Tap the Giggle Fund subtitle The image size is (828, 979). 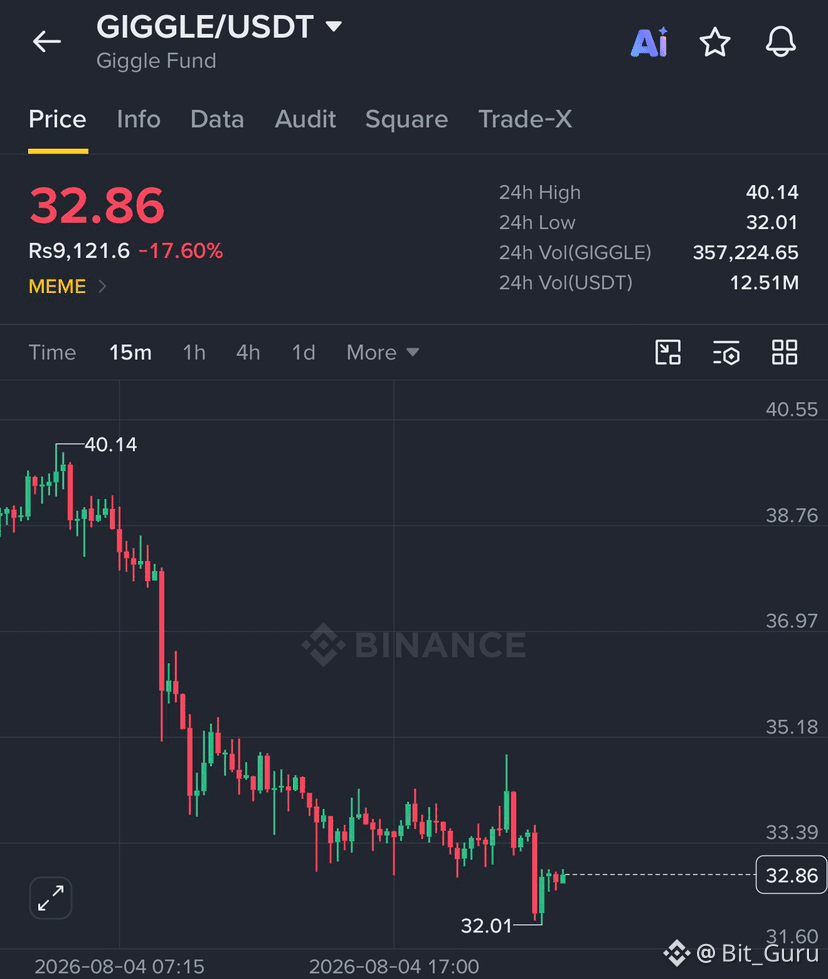[x=156, y=61]
